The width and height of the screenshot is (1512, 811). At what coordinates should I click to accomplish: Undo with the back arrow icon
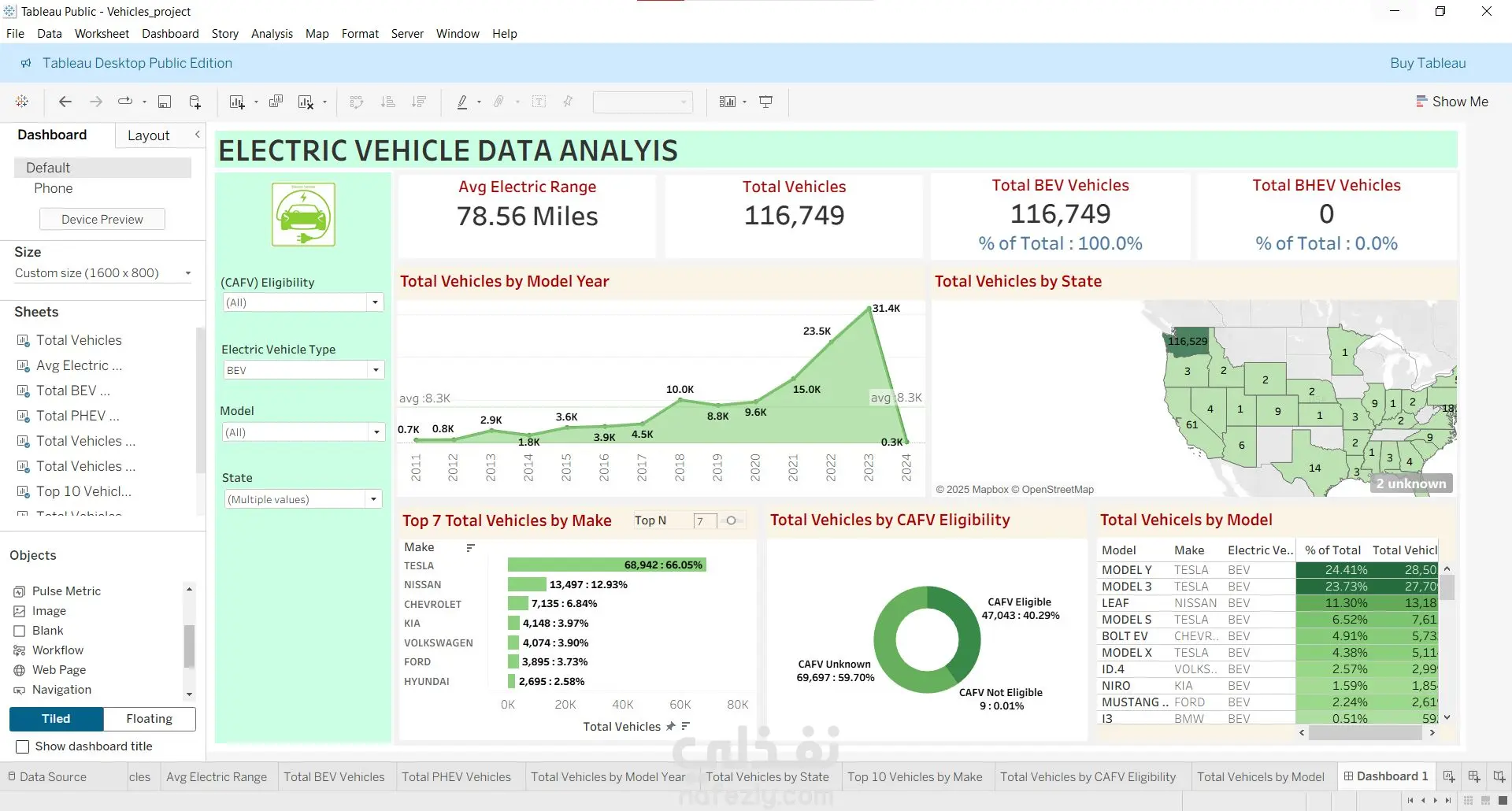65,102
